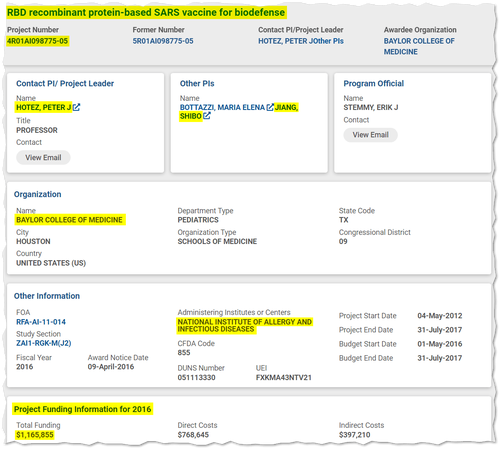The width and height of the screenshot is (500, 449).
Task: Follow the HOTEZ, PETER J header link
Action: [285, 41]
